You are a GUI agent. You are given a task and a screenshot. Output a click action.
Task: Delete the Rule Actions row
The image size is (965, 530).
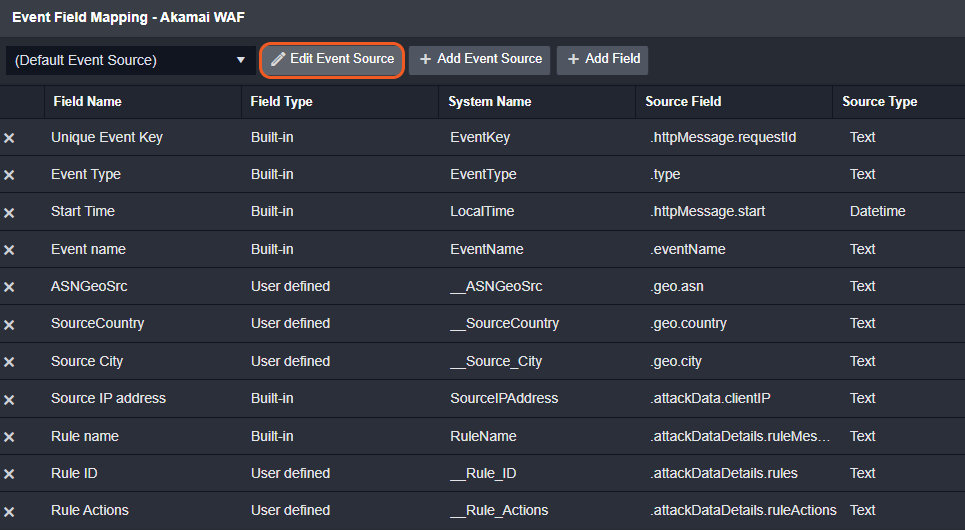coord(9,512)
